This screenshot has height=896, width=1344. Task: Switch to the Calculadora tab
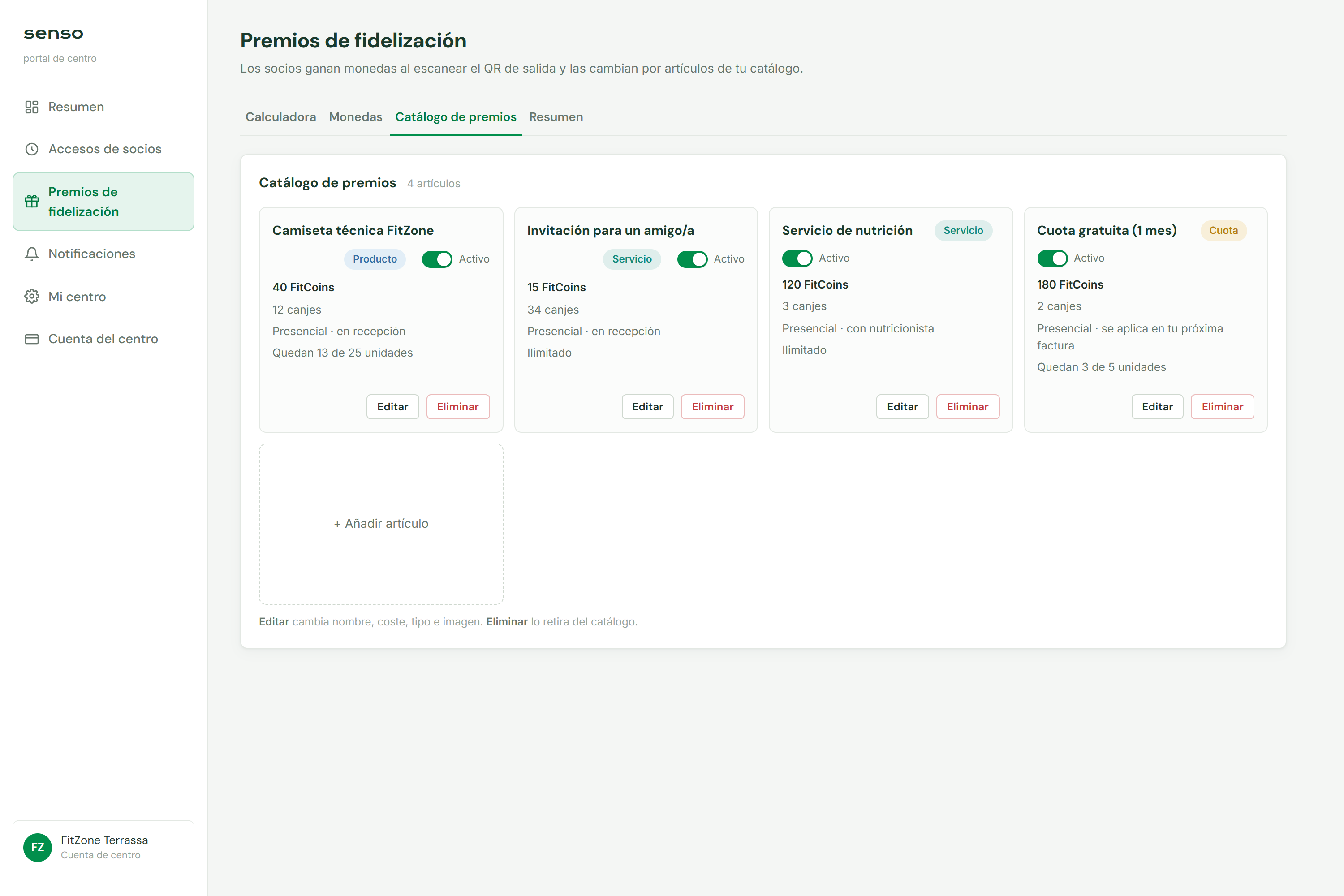280,117
